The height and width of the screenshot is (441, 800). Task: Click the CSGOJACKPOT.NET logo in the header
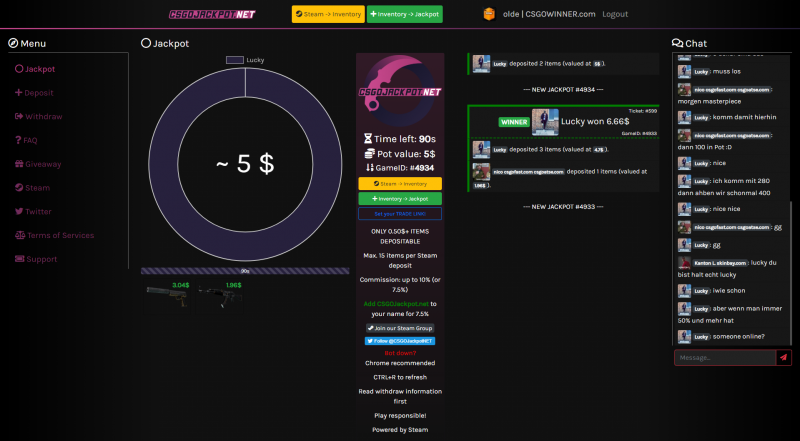point(212,14)
